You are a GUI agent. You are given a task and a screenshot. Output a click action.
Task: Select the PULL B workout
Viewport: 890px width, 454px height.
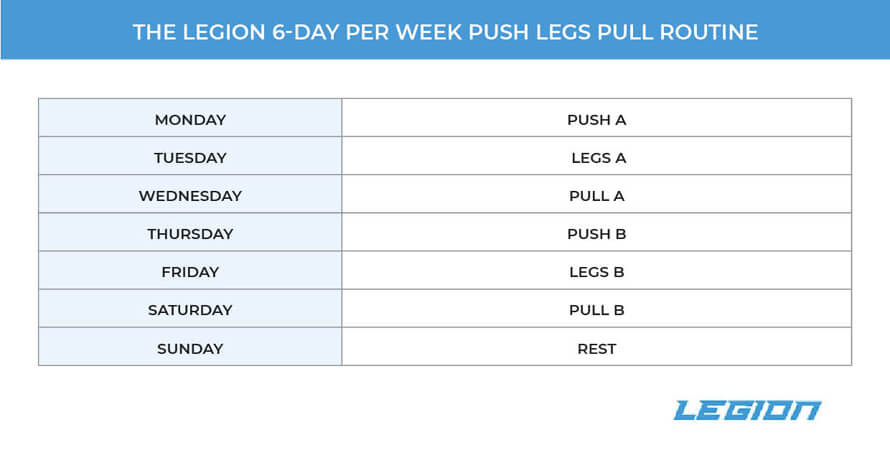596,310
